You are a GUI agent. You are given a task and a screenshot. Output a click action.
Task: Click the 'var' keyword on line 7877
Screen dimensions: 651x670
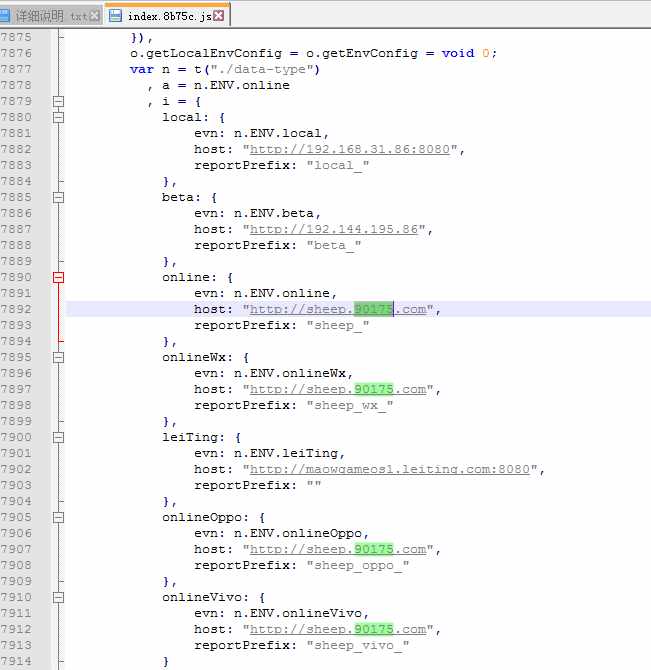click(142, 69)
